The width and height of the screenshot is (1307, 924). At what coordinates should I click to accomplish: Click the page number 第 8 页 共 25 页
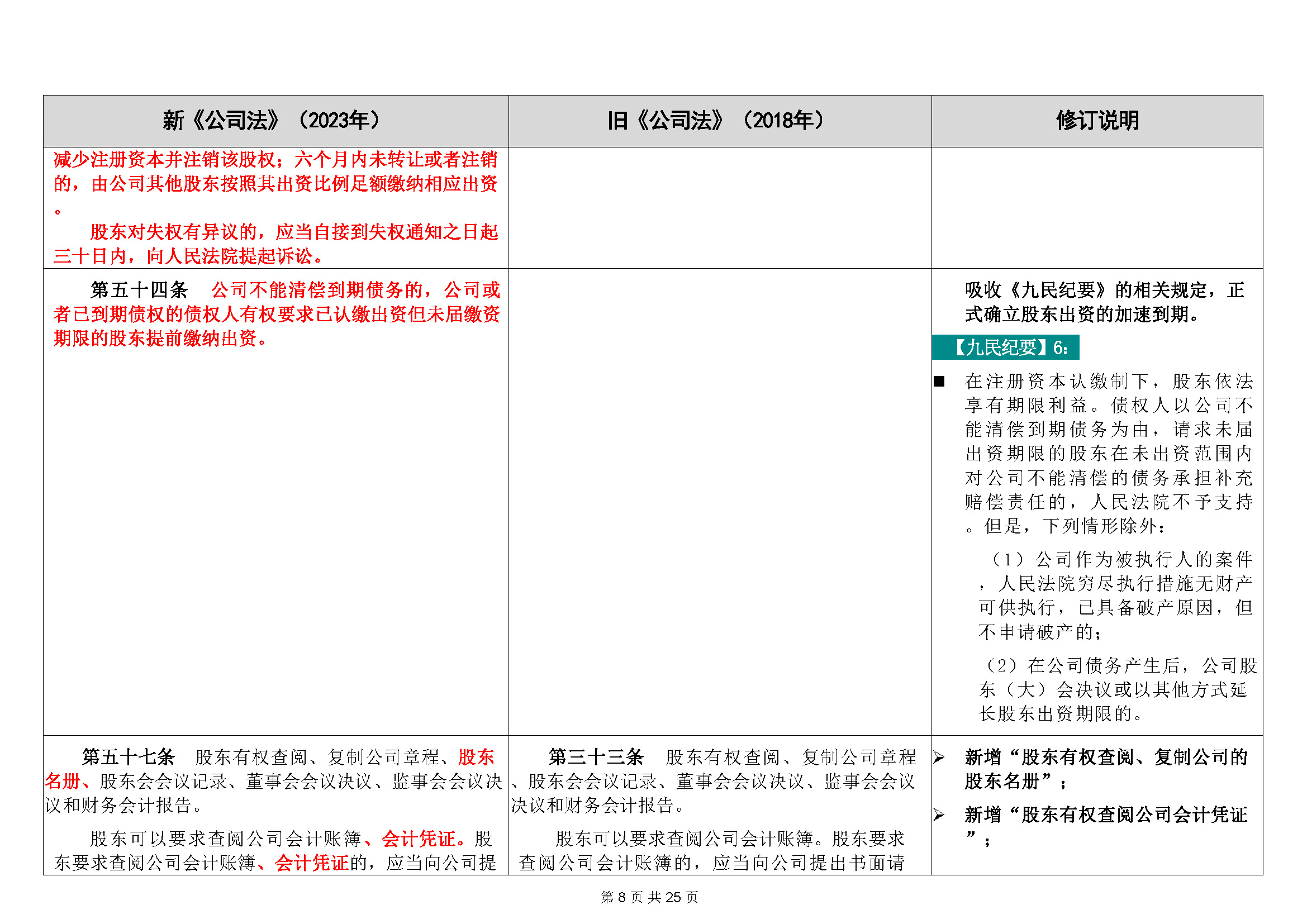click(649, 897)
